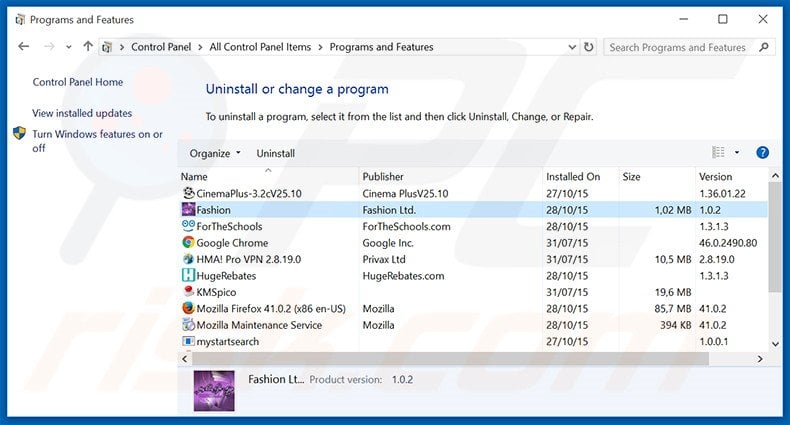
Task: Click the HugeRebates program icon
Action: 188,275
